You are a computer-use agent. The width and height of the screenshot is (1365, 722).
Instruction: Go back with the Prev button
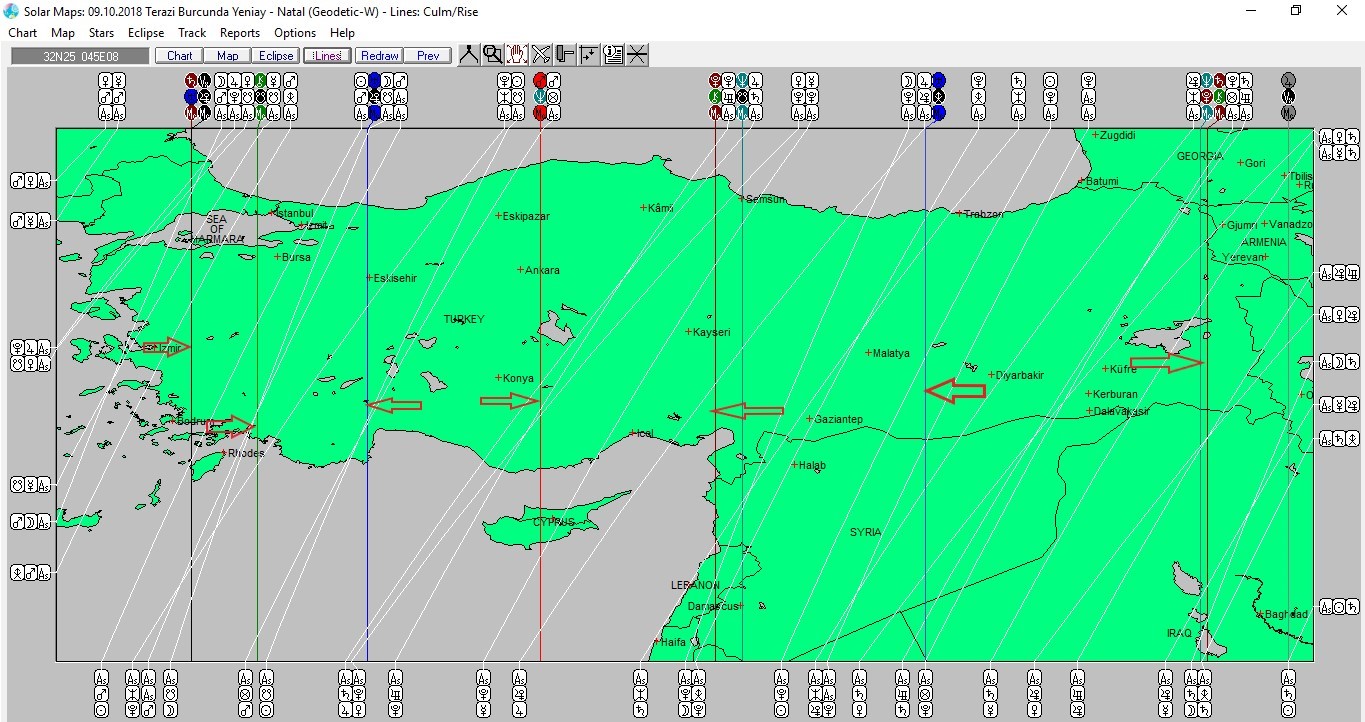[428, 56]
